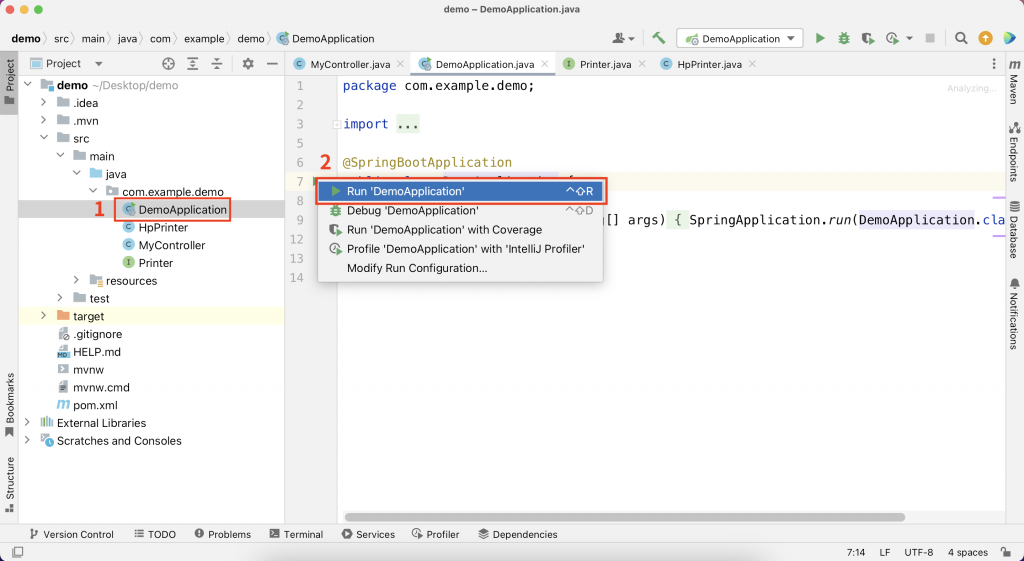Open the Maven tool window

click(x=1014, y=82)
